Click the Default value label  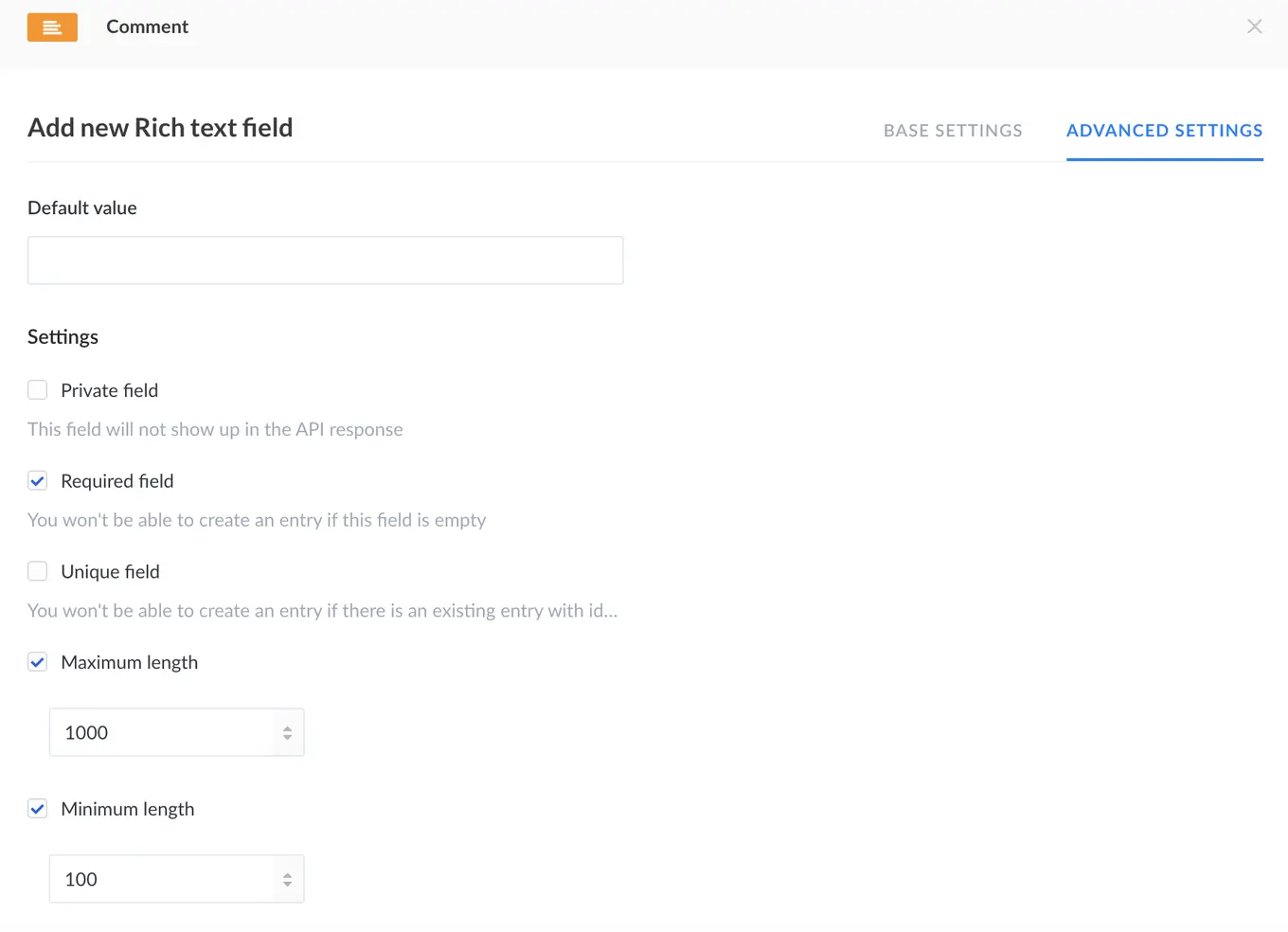click(81, 207)
